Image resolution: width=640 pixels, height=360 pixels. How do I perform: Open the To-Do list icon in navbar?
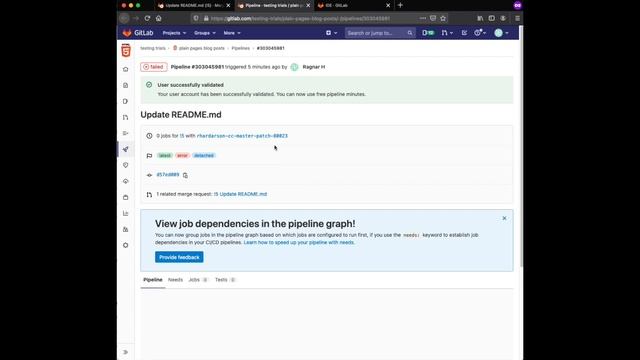464,33
